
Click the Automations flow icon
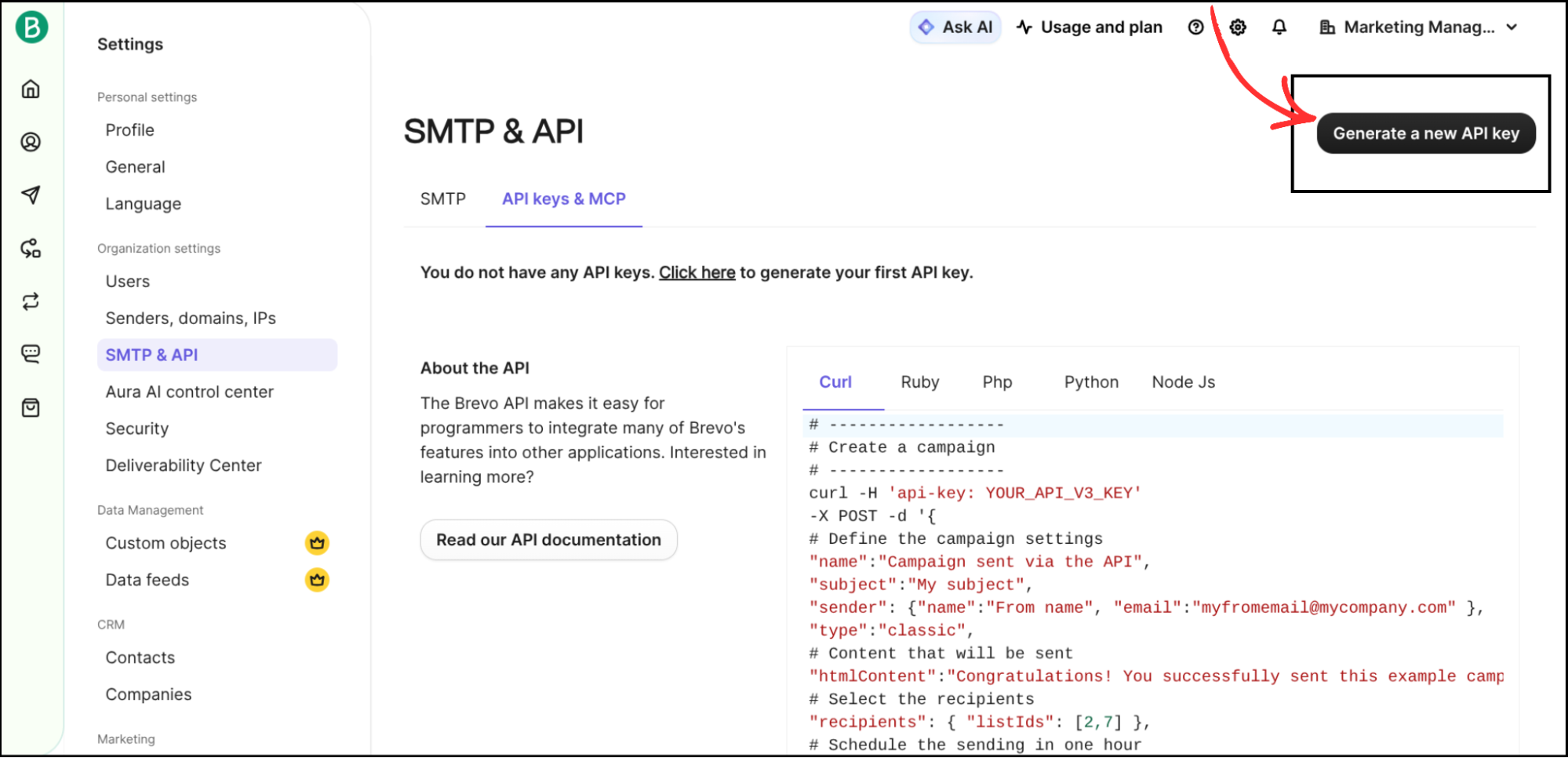pos(30,249)
